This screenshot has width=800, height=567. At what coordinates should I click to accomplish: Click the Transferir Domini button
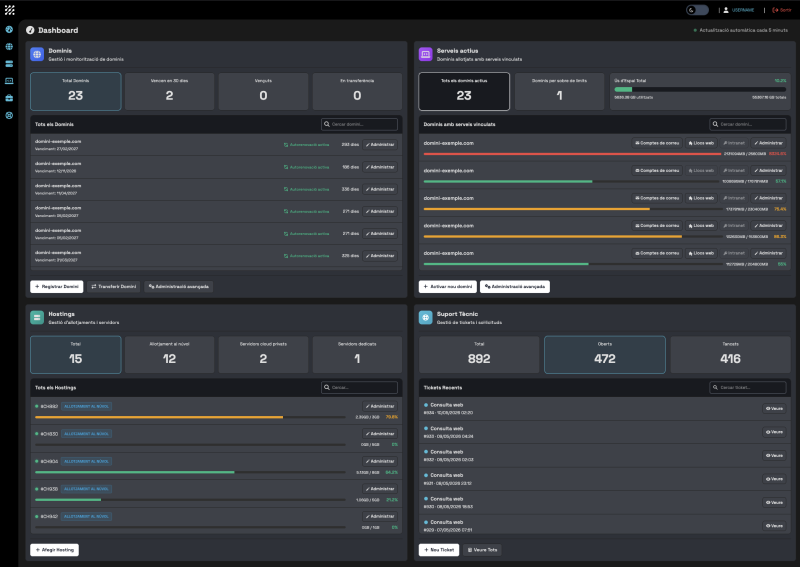tap(114, 286)
